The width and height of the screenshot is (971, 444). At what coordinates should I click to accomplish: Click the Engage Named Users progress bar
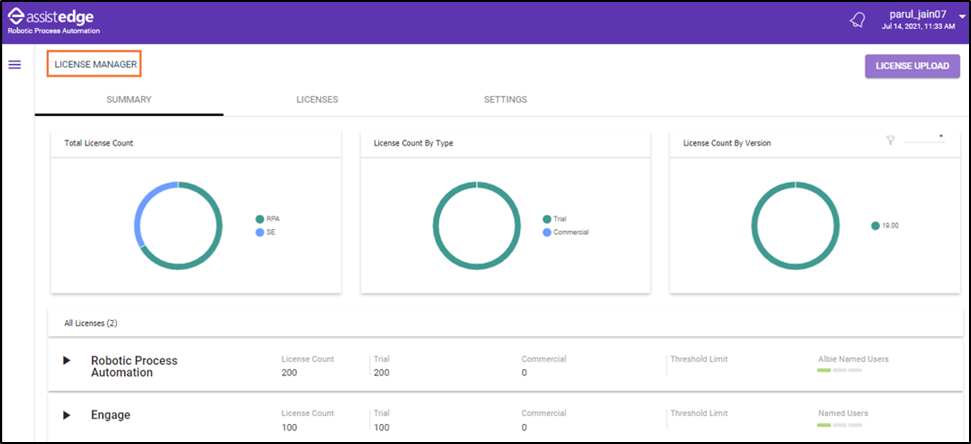(x=839, y=425)
